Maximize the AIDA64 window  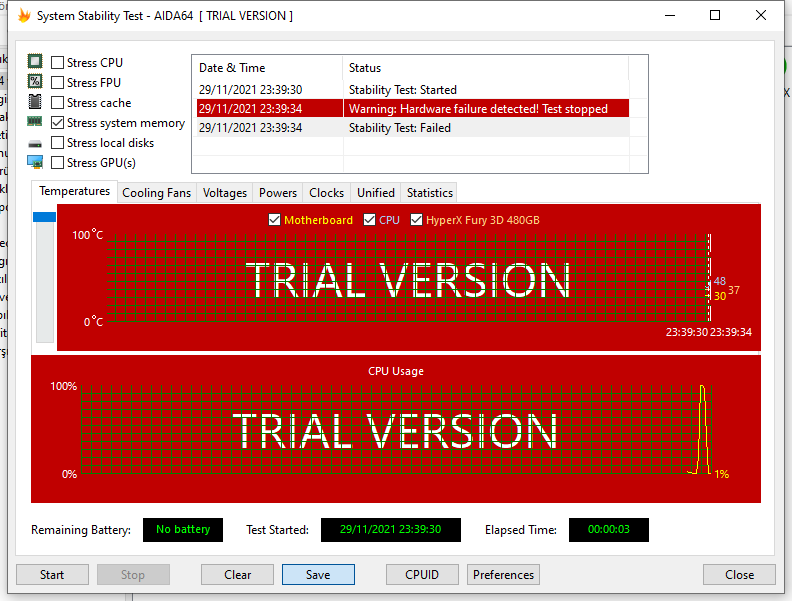pyautogui.click(x=715, y=16)
